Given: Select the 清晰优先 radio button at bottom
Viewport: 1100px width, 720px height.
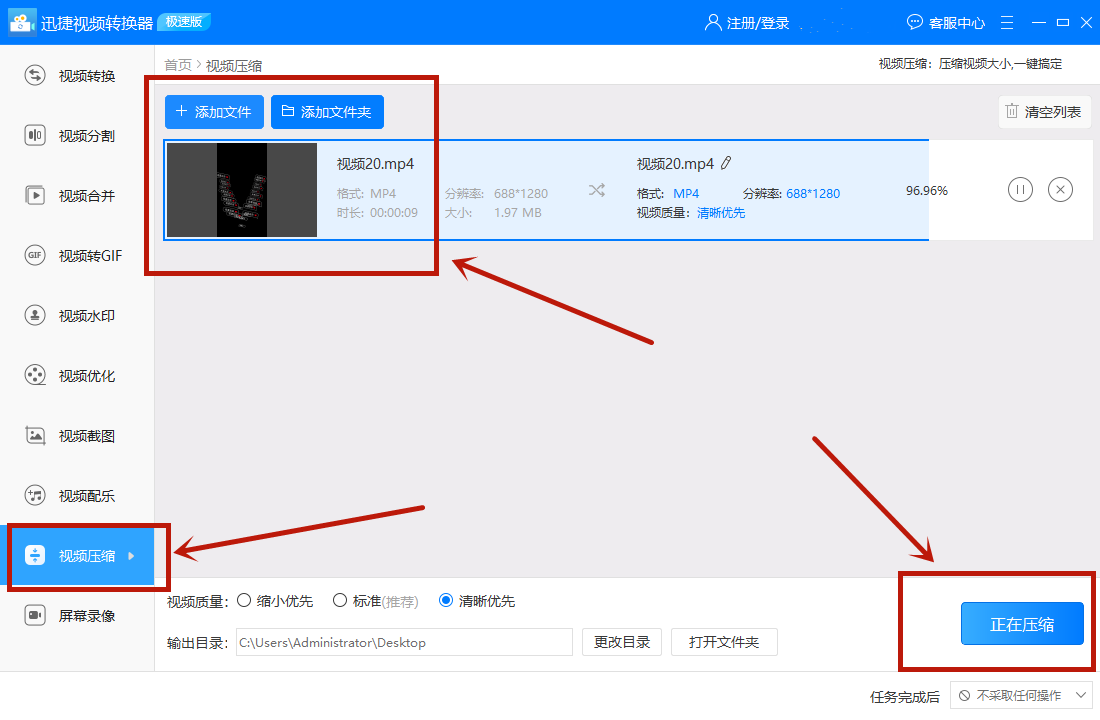Looking at the screenshot, I should [x=445, y=600].
